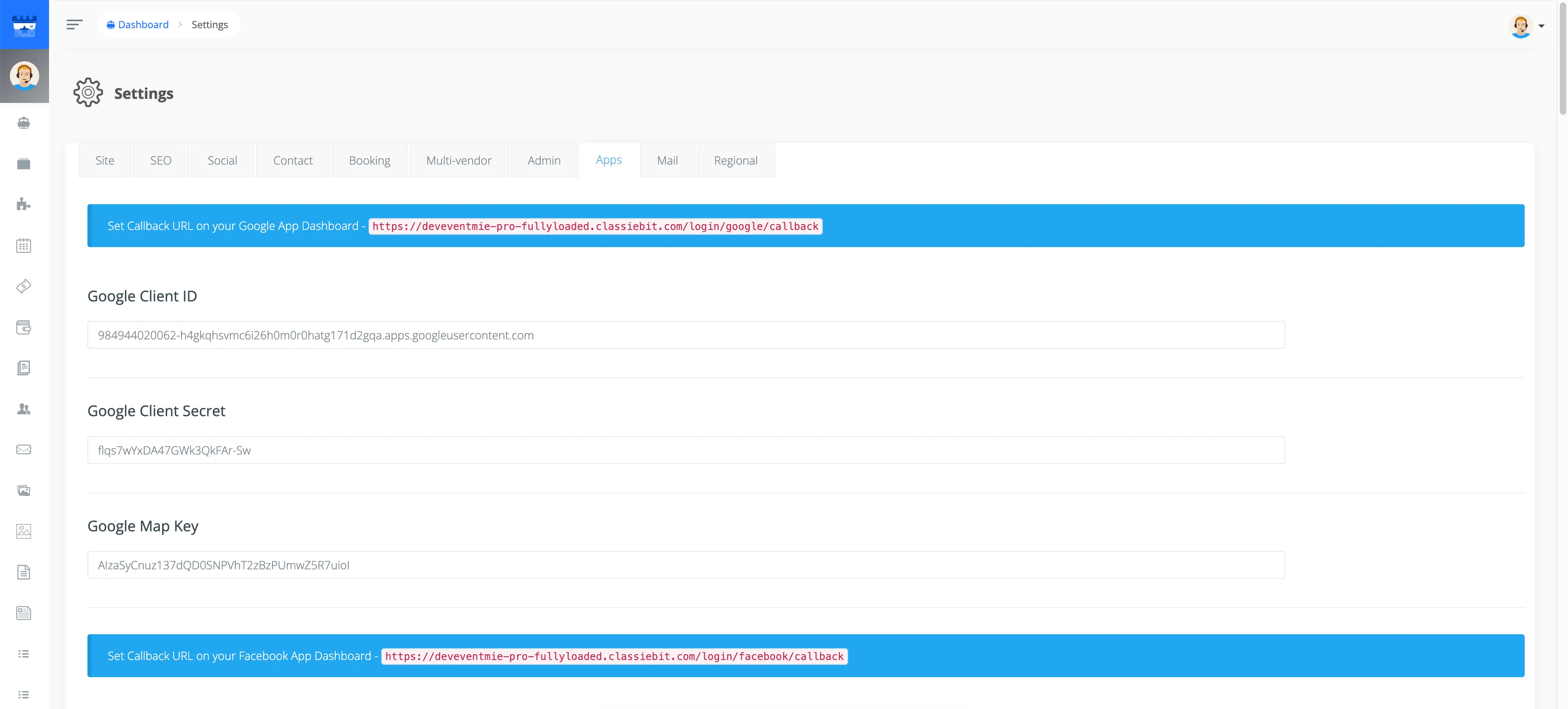Viewport: 1568px width, 709px height.
Task: Click the Google Map Key input field
Action: pyautogui.click(x=686, y=565)
